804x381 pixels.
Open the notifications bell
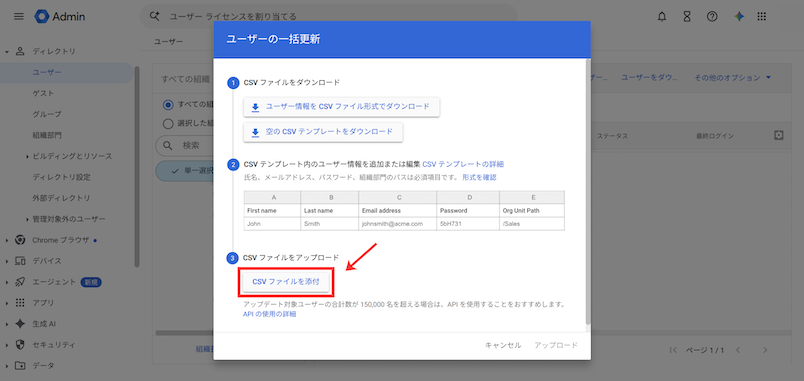point(662,16)
